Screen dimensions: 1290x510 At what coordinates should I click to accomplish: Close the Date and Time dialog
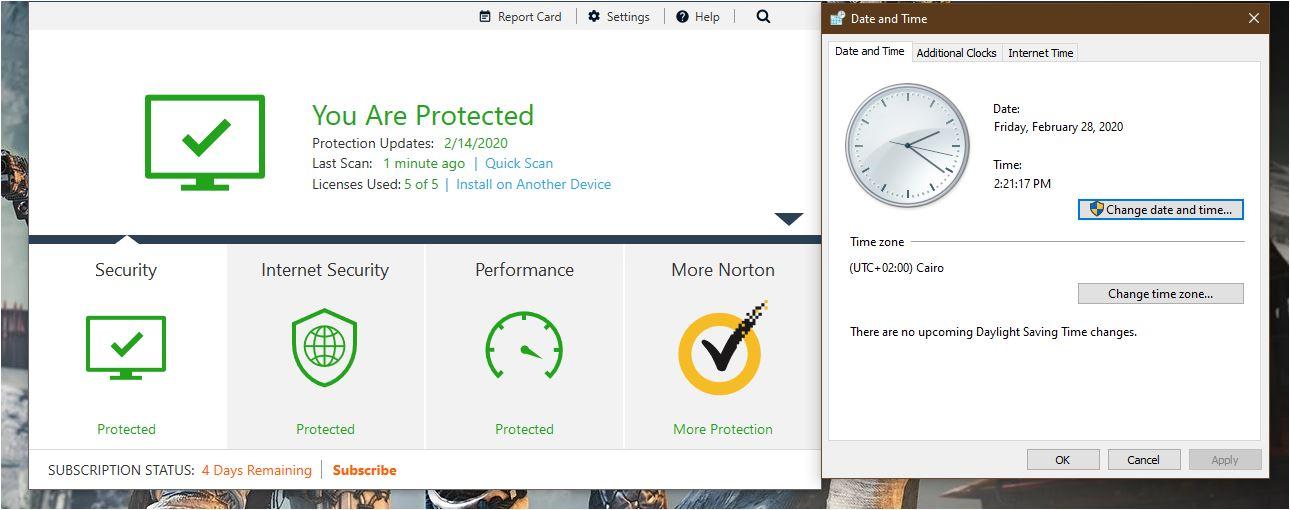coord(1254,18)
